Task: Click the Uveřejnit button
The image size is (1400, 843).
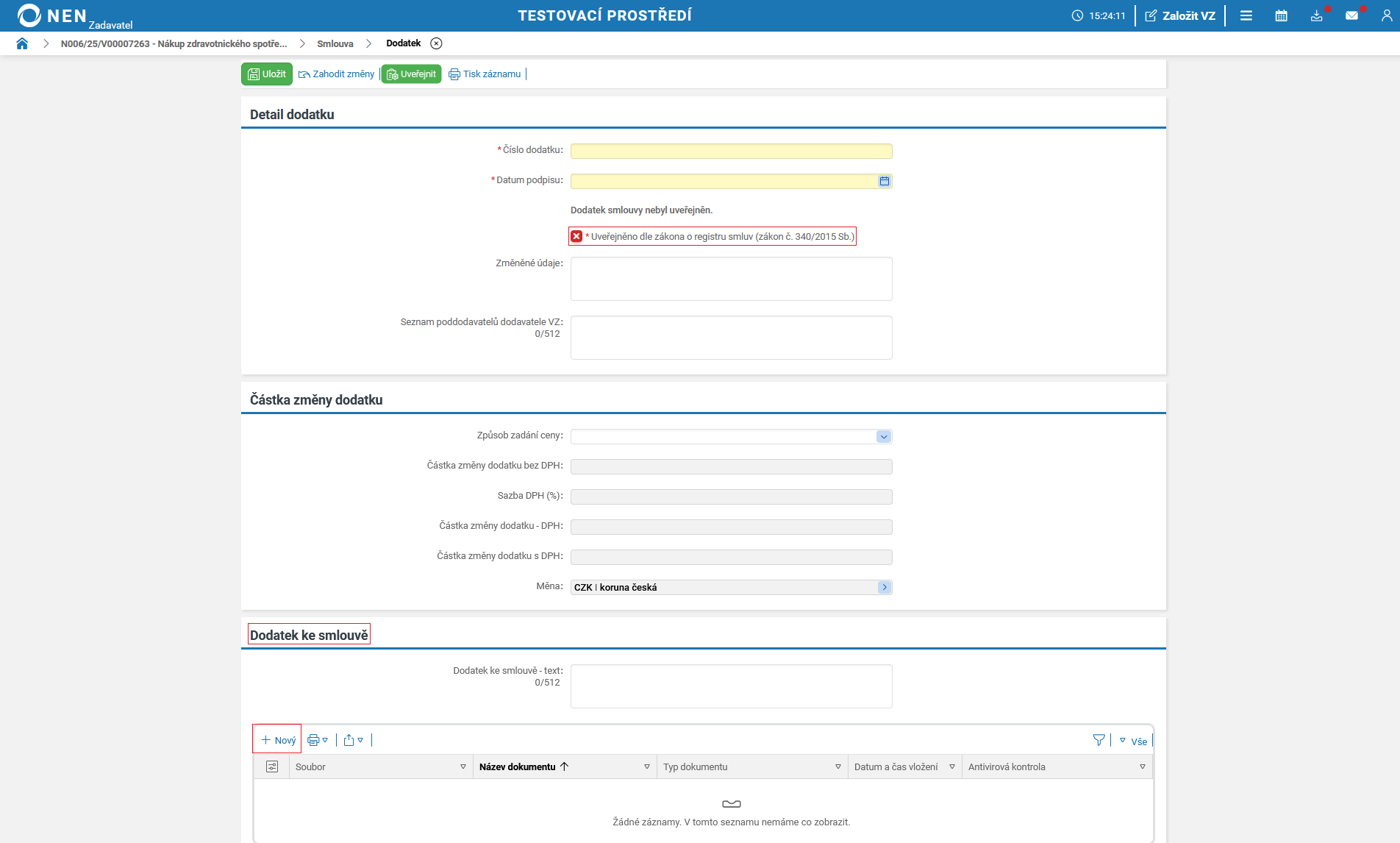Action: click(x=411, y=74)
